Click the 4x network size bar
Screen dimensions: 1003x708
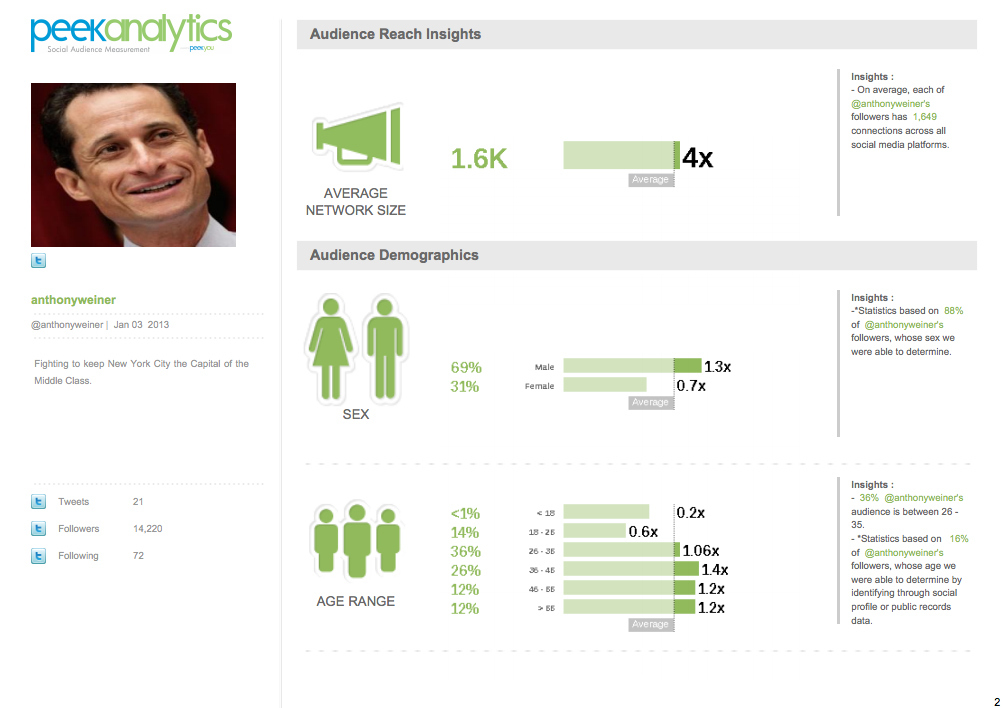[x=621, y=155]
